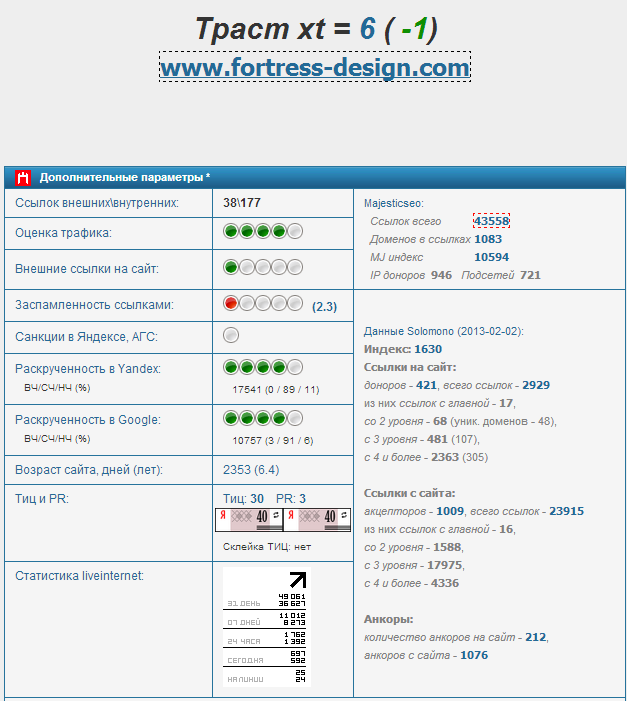Viewport: 627px width, 701px height.
Task: Click the 'Возраст сайта, дней (лет):' label
Action: (89, 470)
